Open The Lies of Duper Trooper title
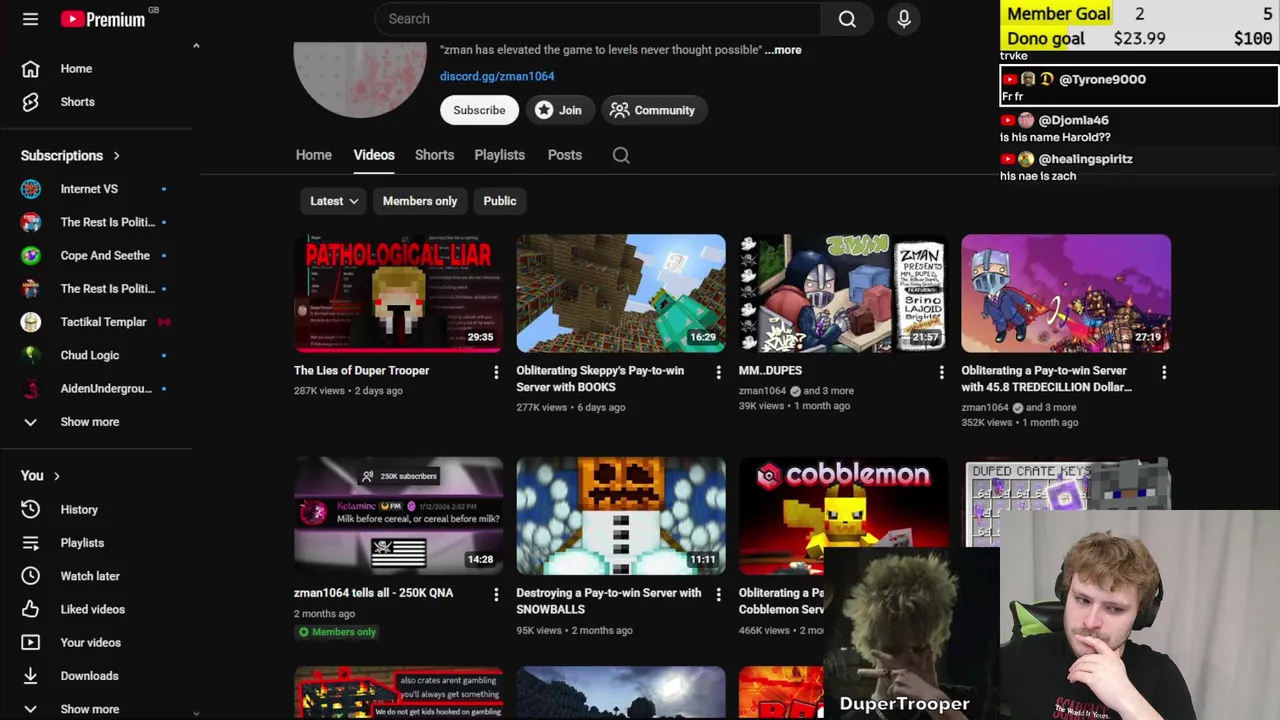The image size is (1280, 720). coord(362,371)
